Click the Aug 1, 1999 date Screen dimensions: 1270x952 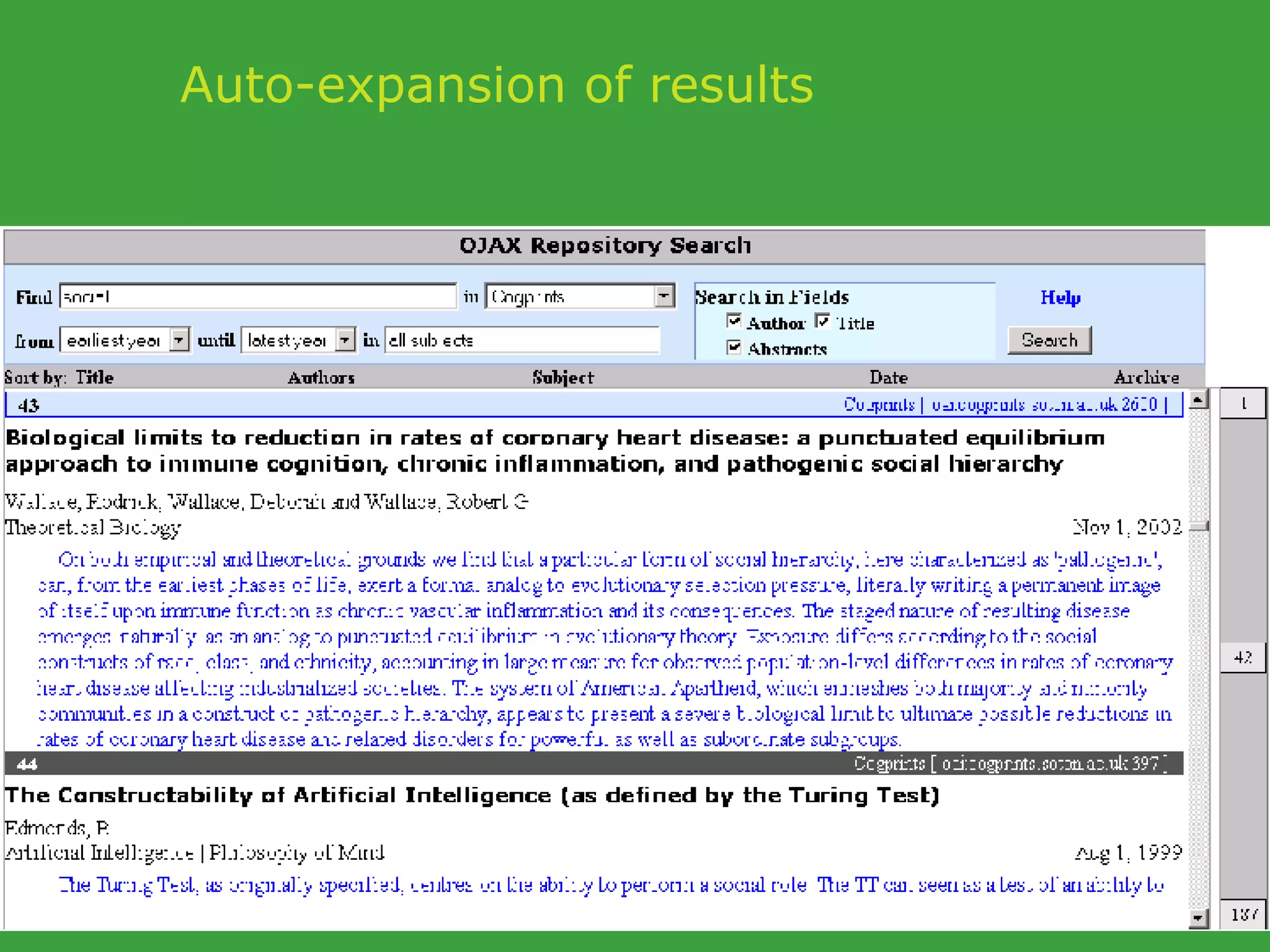pos(1128,853)
